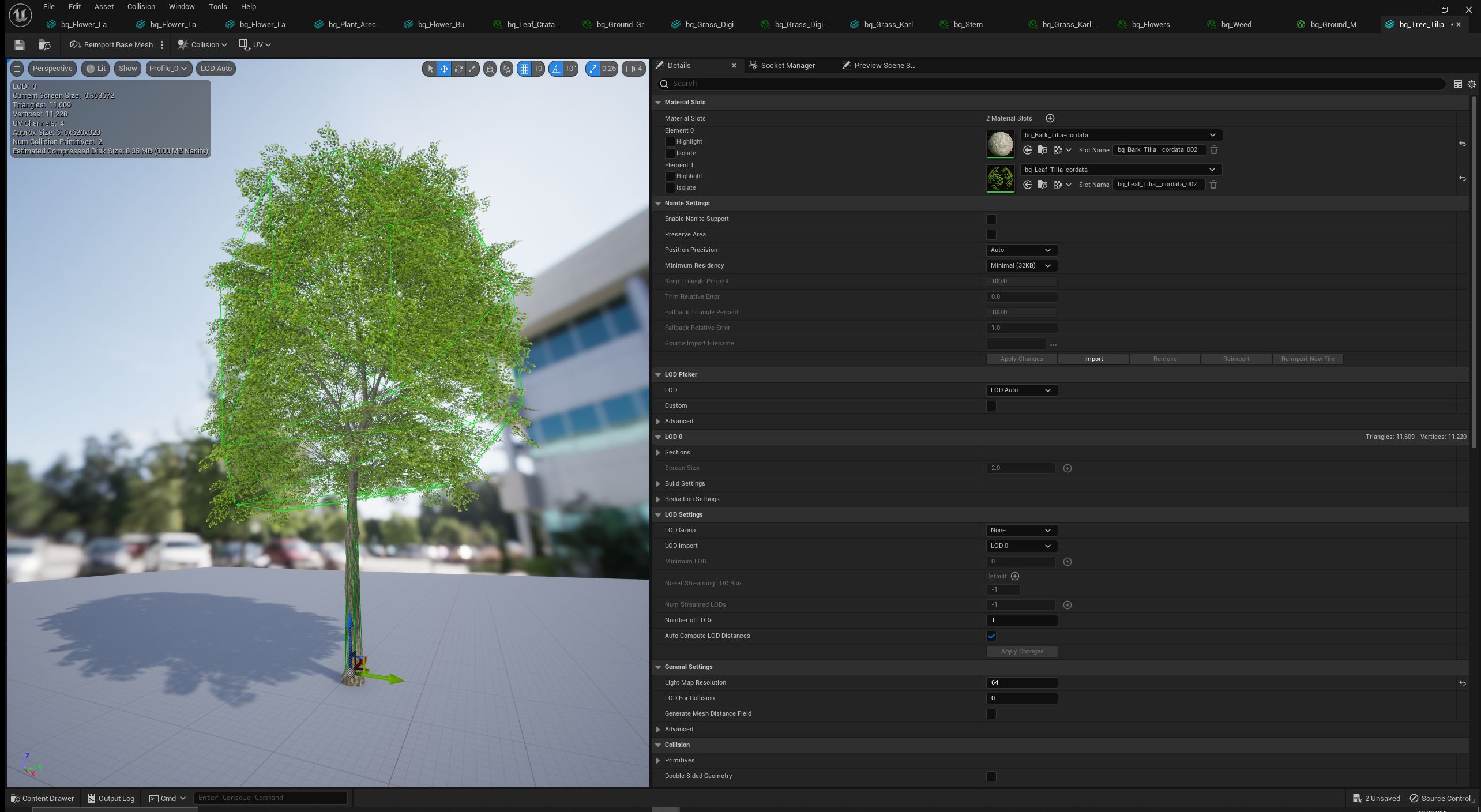Click Reimport Base Mesh button
This screenshot has width=1481, height=812.
[x=112, y=45]
